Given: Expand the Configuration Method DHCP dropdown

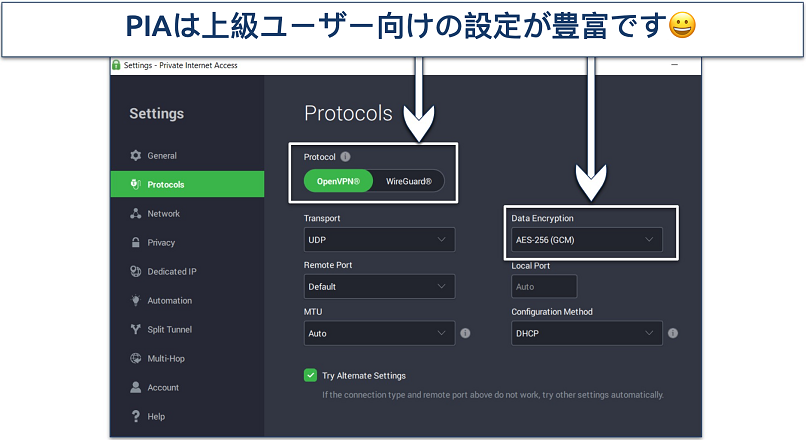Looking at the screenshot, I should coord(586,333).
